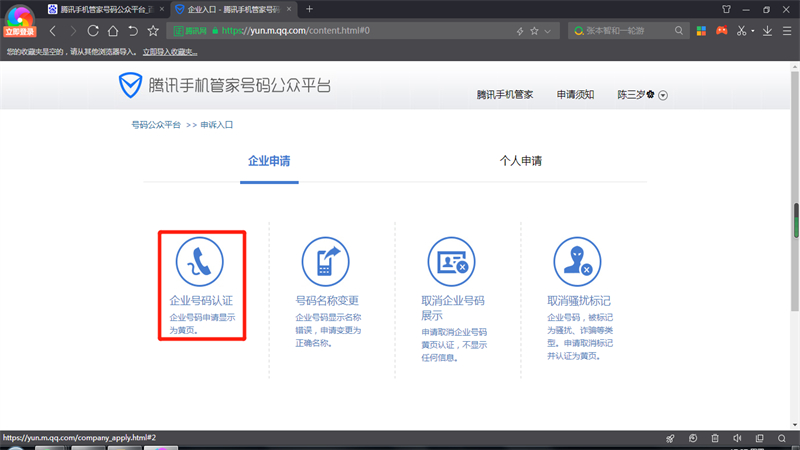Click the window layout status icon

coord(760,438)
